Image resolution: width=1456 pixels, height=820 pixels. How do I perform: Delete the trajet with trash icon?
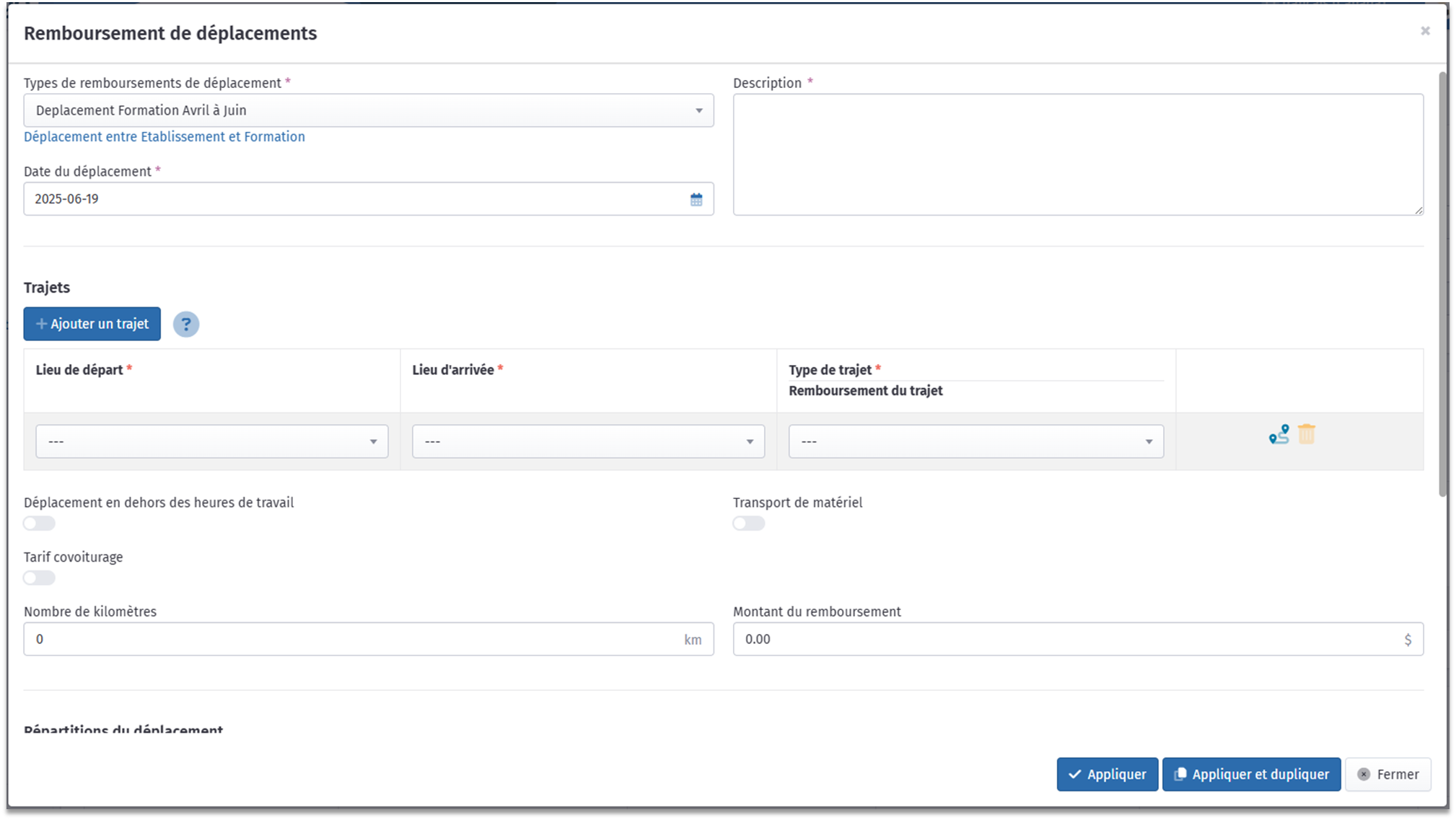pyautogui.click(x=1306, y=434)
